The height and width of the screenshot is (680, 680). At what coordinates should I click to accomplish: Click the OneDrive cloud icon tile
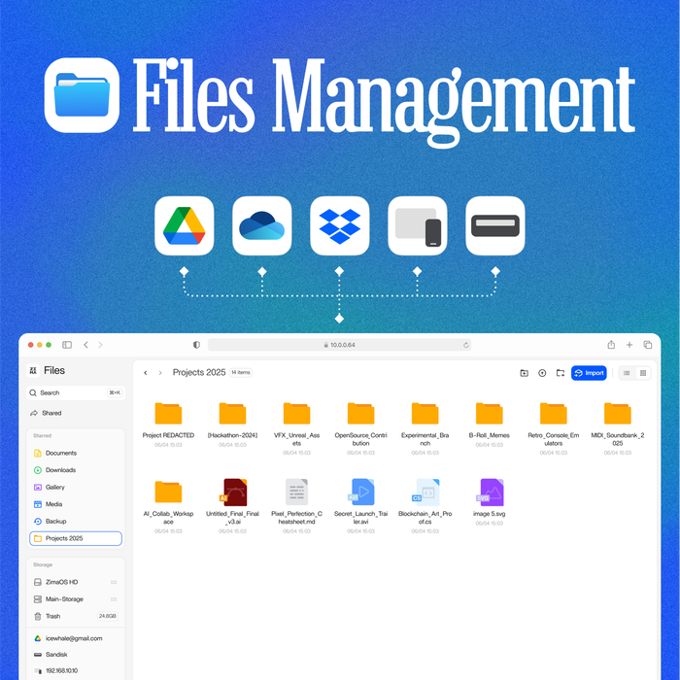[262, 226]
